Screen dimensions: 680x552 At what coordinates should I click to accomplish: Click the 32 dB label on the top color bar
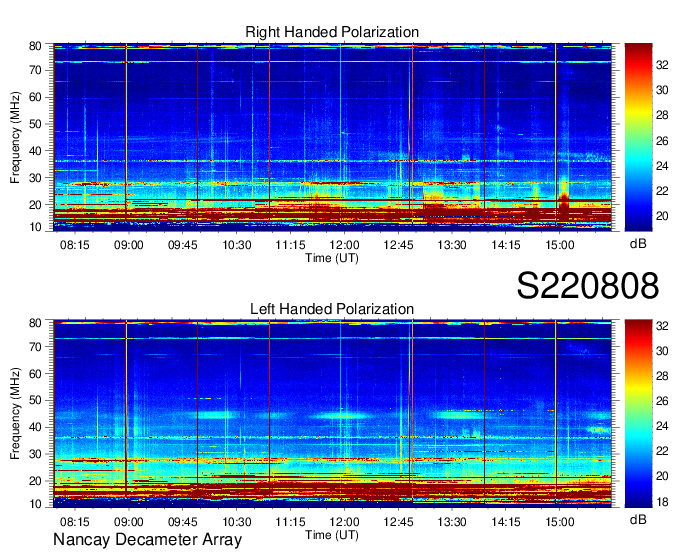point(662,65)
